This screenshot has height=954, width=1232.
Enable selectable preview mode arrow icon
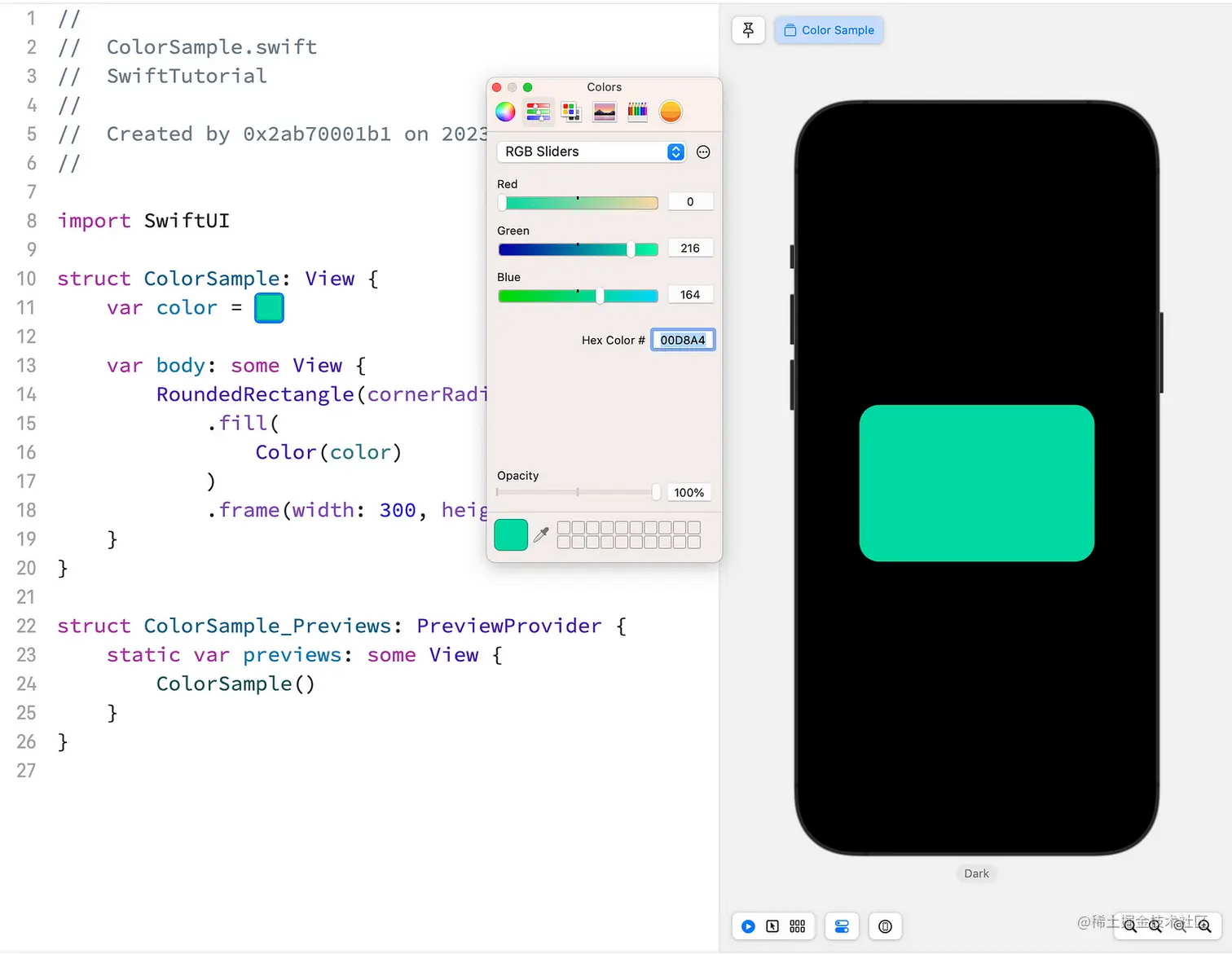point(772,926)
